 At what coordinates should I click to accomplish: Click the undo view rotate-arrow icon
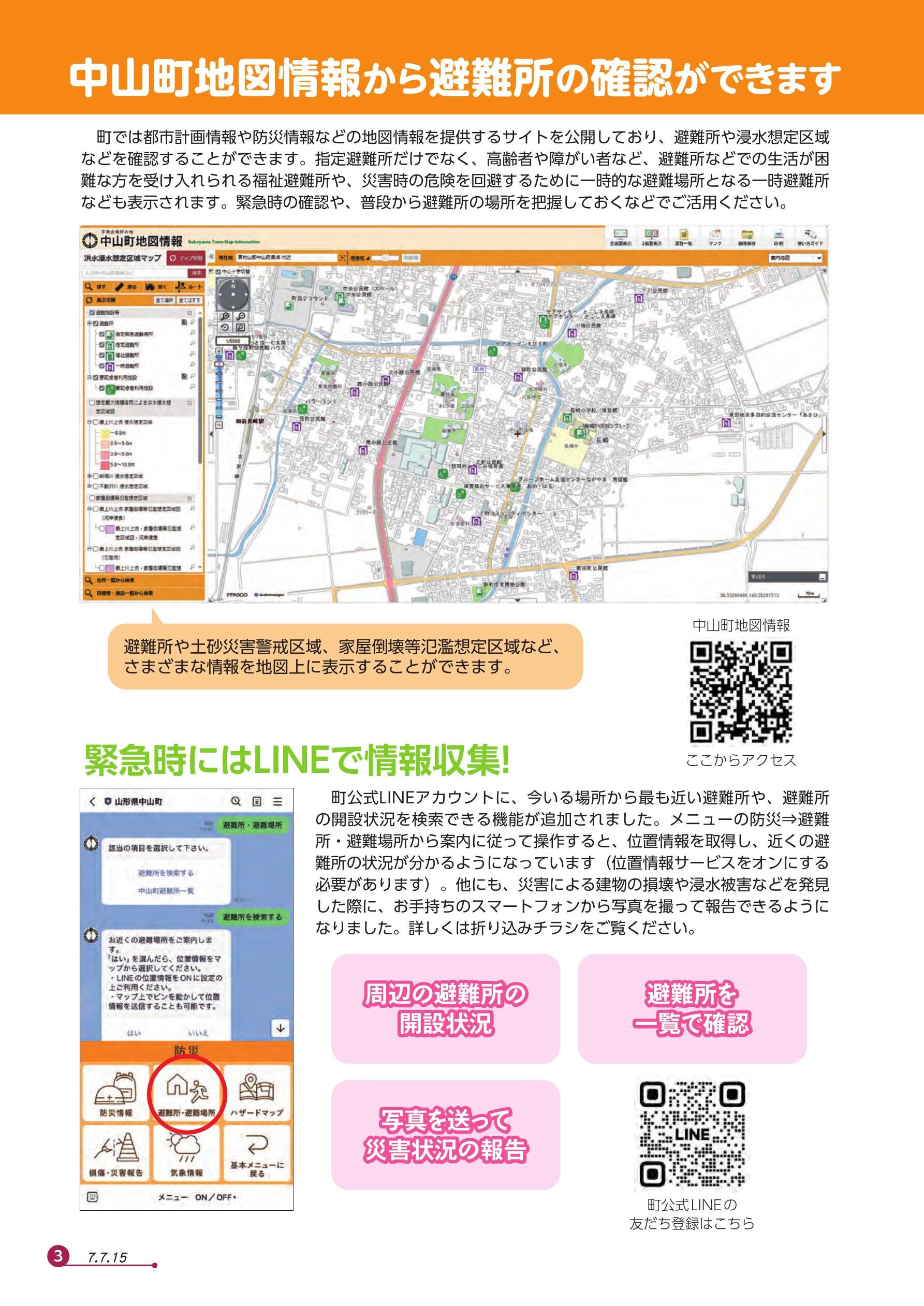[225, 328]
